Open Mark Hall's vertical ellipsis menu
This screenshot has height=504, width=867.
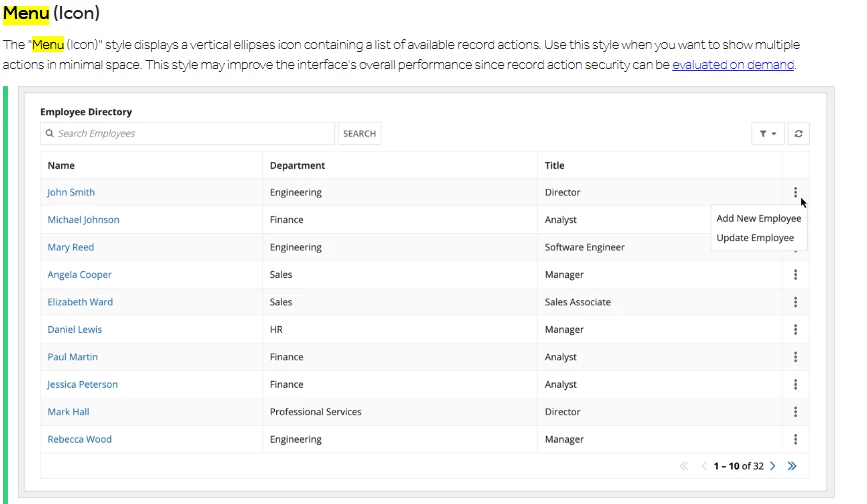(x=795, y=412)
